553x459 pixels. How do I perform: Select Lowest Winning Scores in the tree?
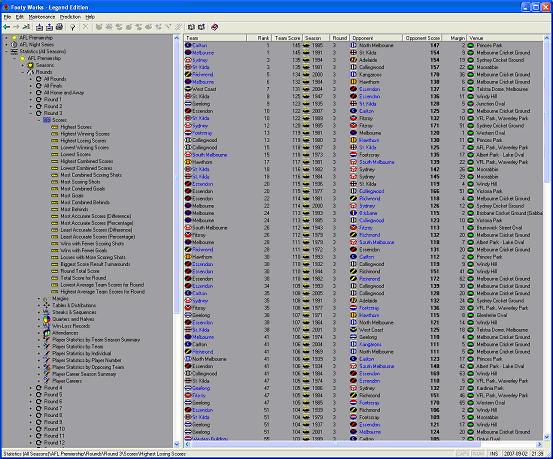85,148
